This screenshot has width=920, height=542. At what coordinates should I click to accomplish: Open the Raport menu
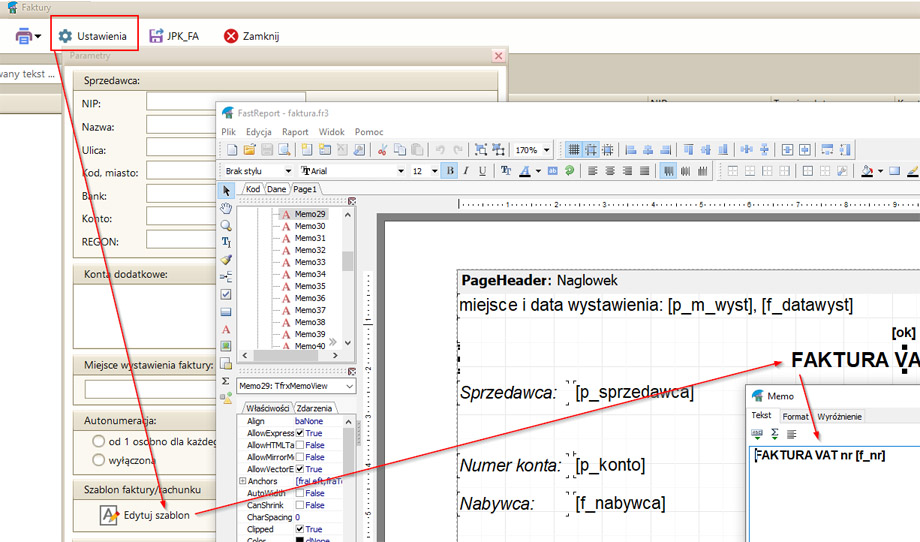295,131
